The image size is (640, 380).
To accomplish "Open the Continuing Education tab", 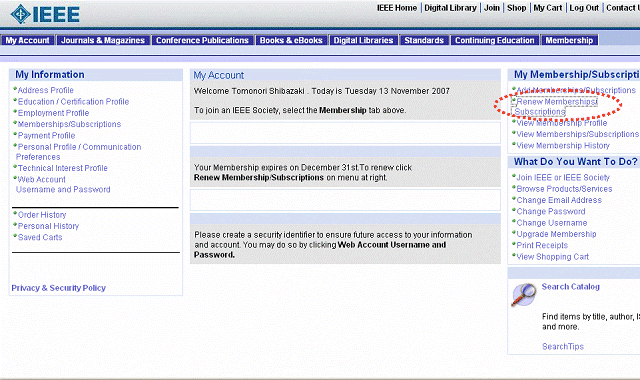I will [495, 40].
